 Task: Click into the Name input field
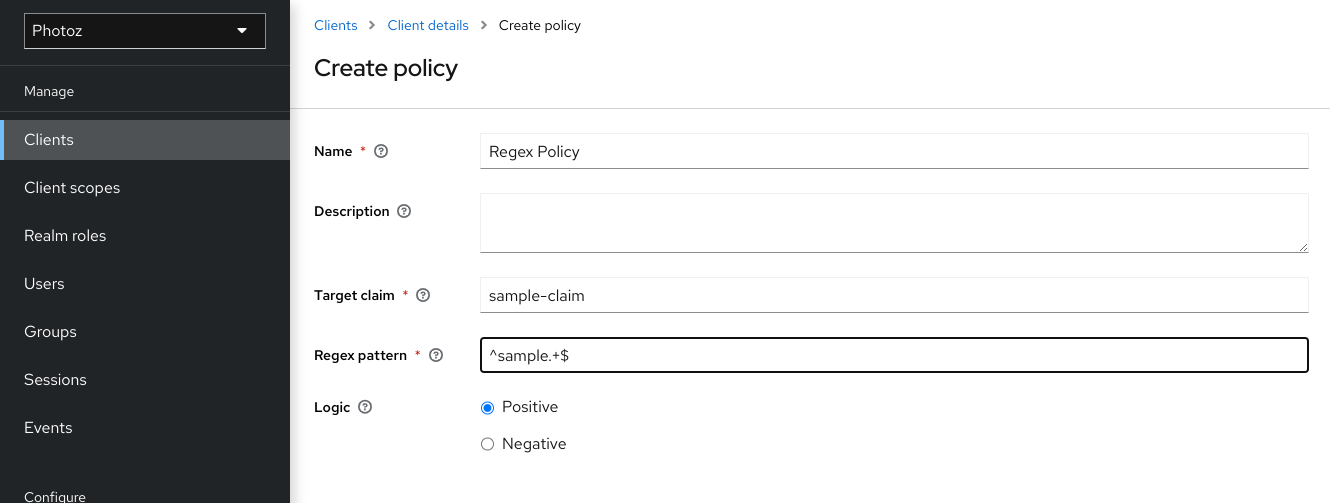893,152
